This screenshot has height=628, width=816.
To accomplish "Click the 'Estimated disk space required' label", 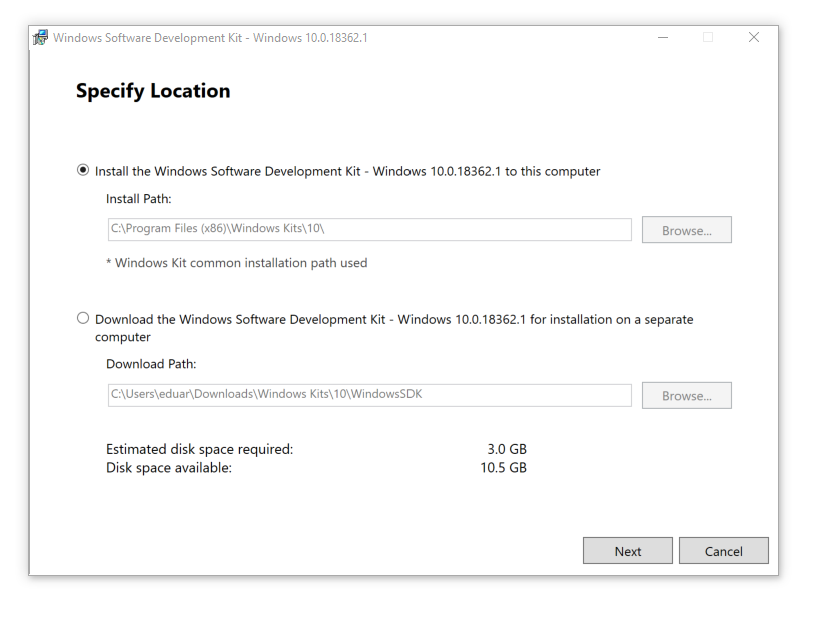I will pyautogui.click(x=199, y=450).
